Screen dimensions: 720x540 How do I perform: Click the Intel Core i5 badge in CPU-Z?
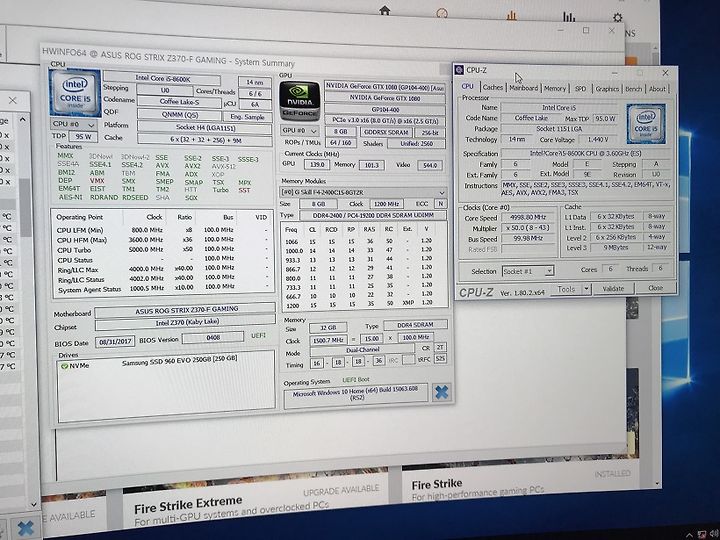(x=646, y=123)
